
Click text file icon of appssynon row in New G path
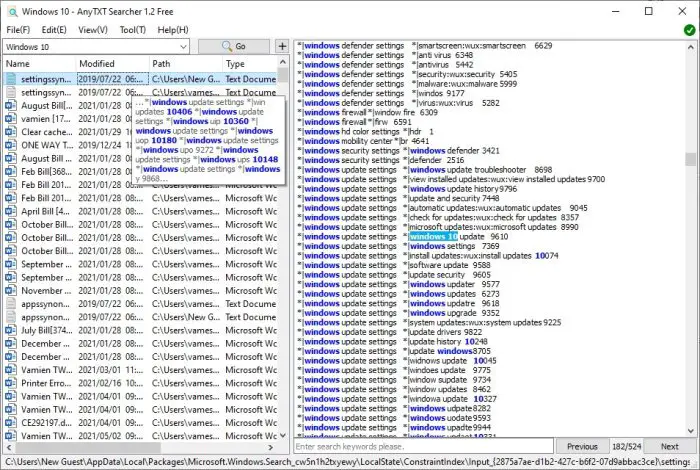(11, 317)
